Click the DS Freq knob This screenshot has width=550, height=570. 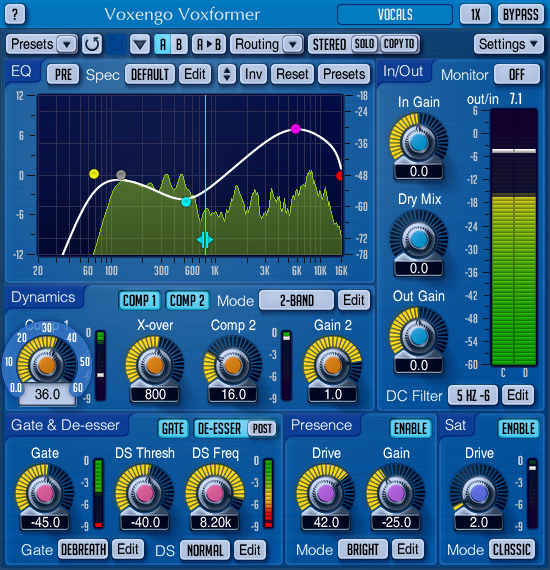coord(214,493)
